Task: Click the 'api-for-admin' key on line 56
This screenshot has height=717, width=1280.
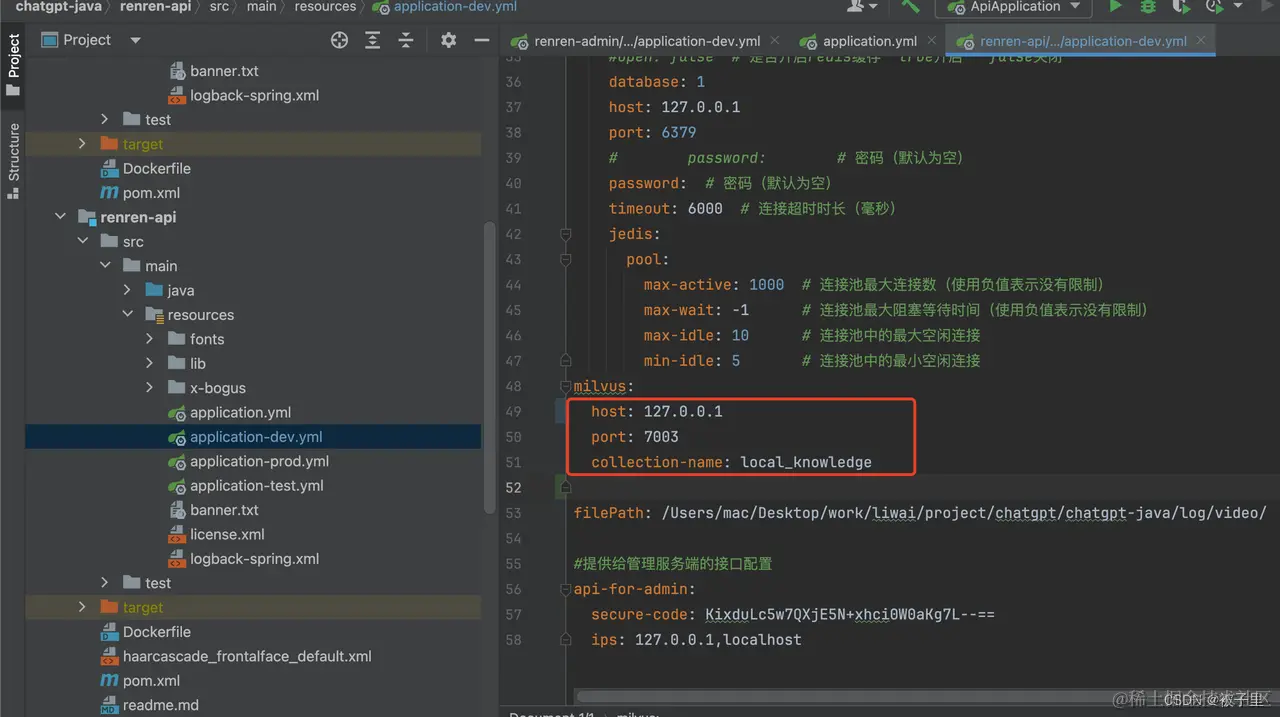Action: [x=630, y=589]
